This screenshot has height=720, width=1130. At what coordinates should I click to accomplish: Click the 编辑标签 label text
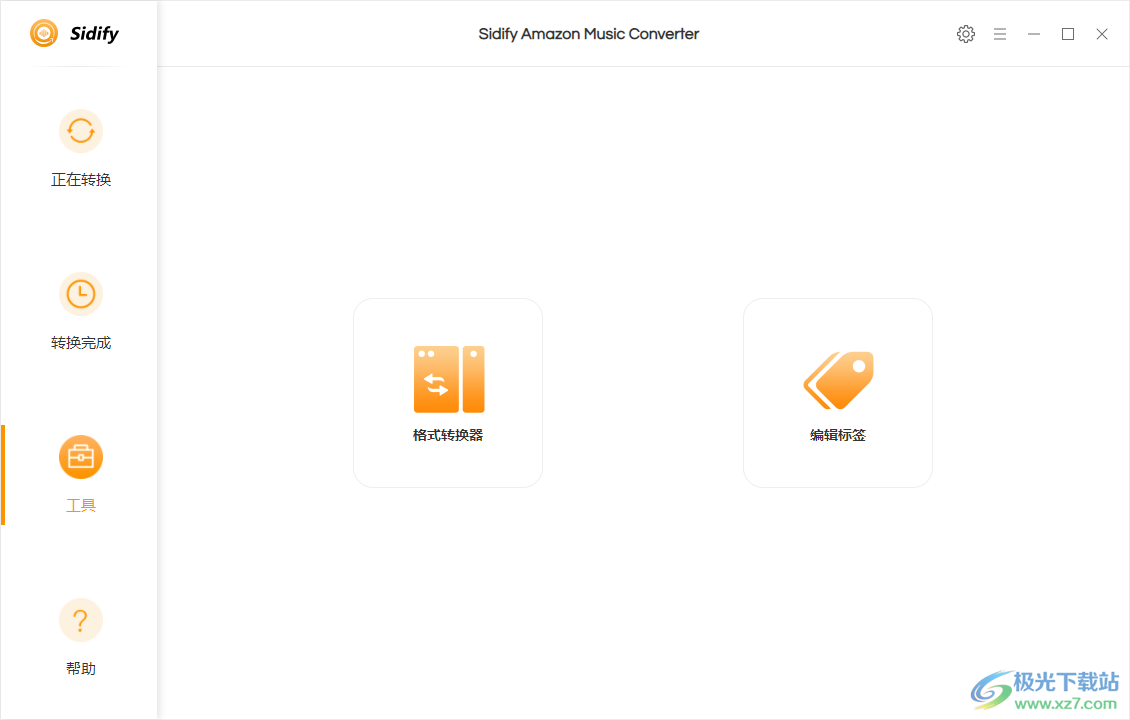pos(837,435)
